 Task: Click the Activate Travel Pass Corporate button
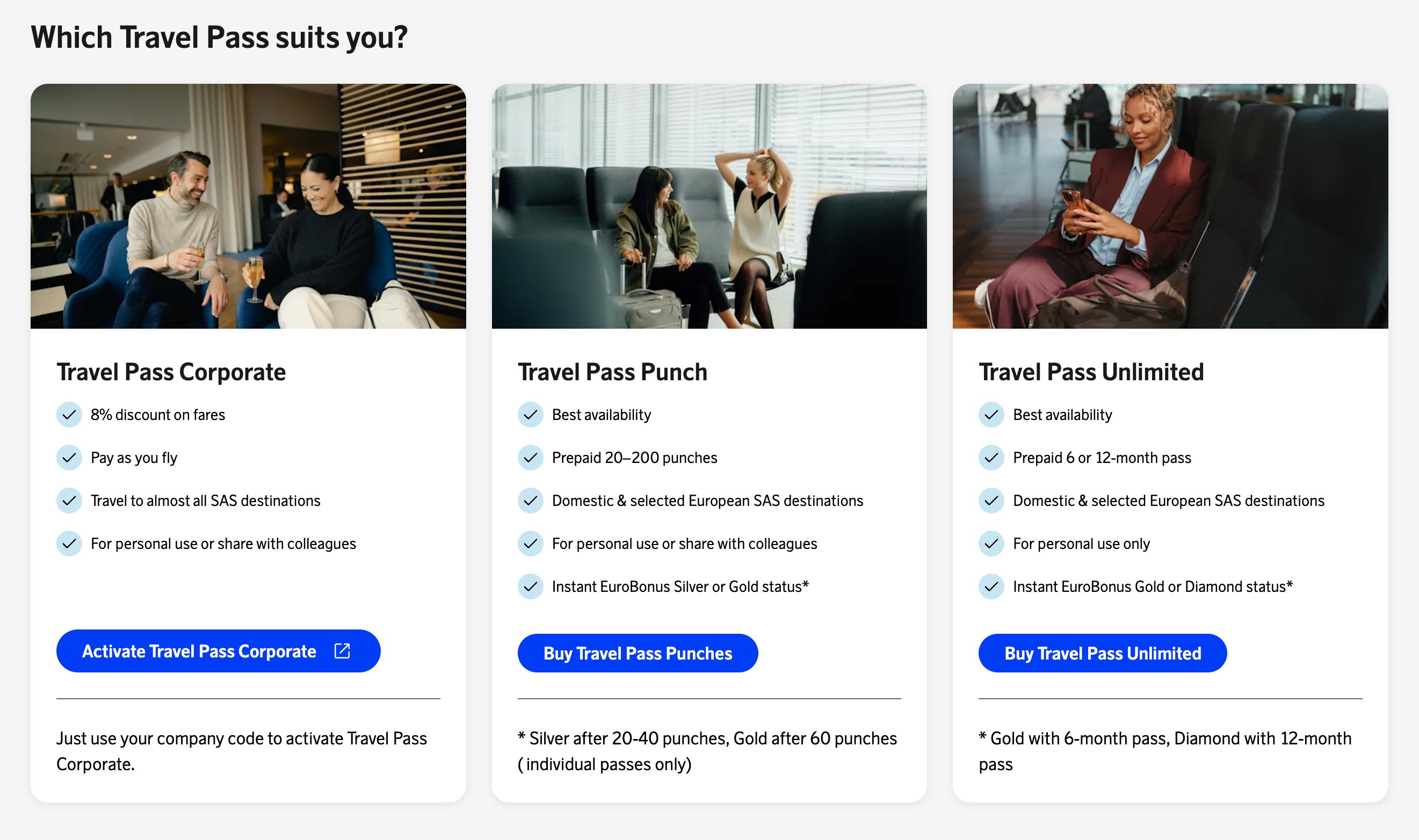point(218,651)
